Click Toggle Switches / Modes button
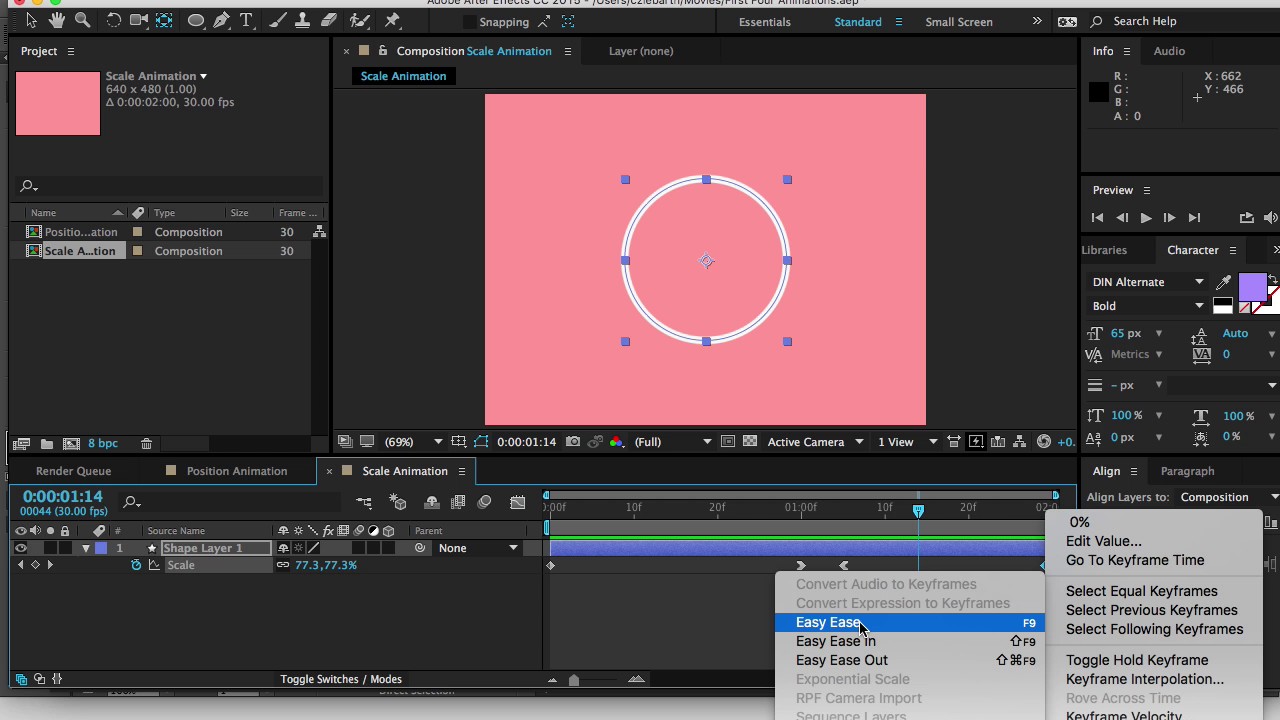 click(x=341, y=679)
